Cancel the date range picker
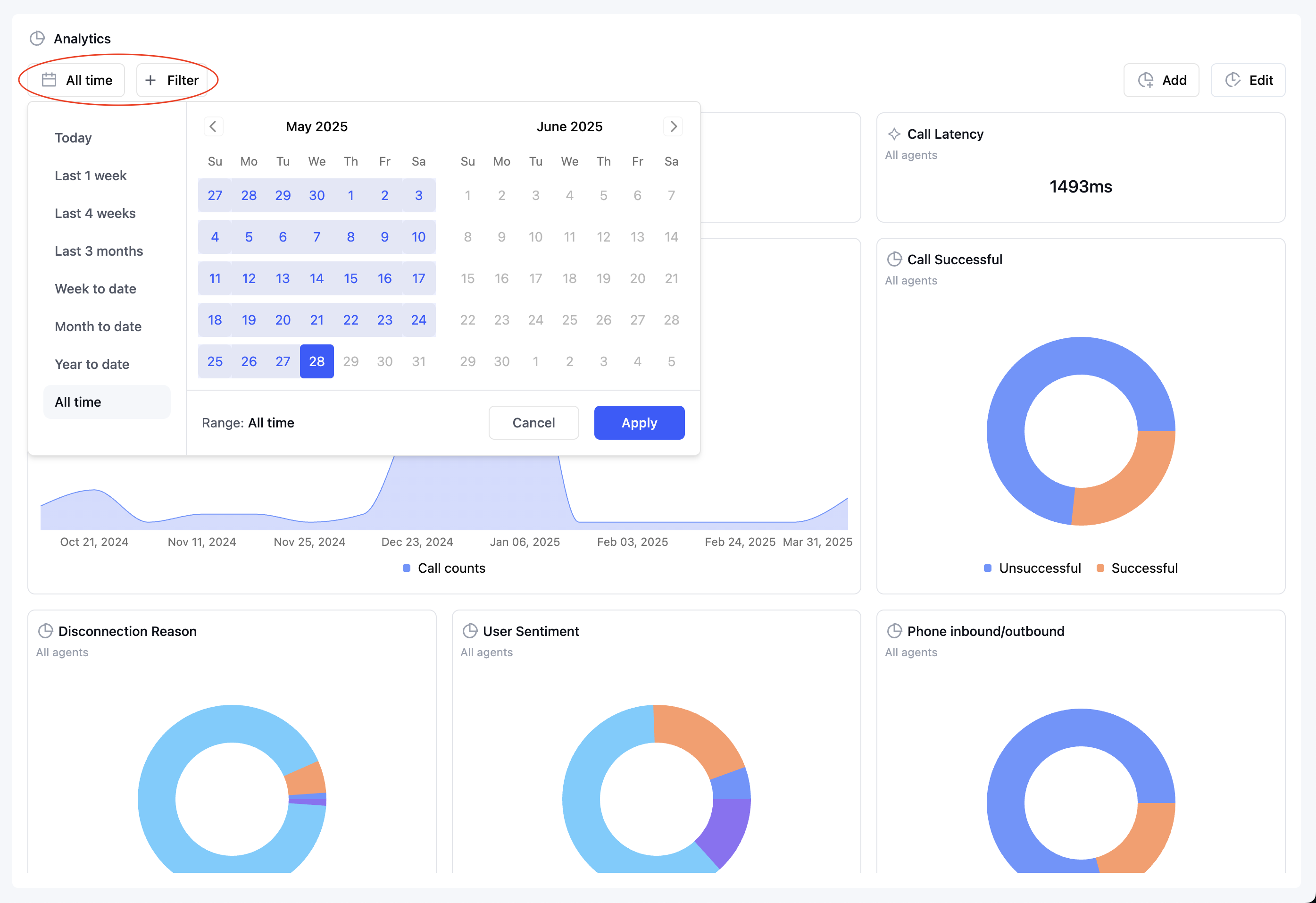The height and width of the screenshot is (903, 1316). point(533,423)
